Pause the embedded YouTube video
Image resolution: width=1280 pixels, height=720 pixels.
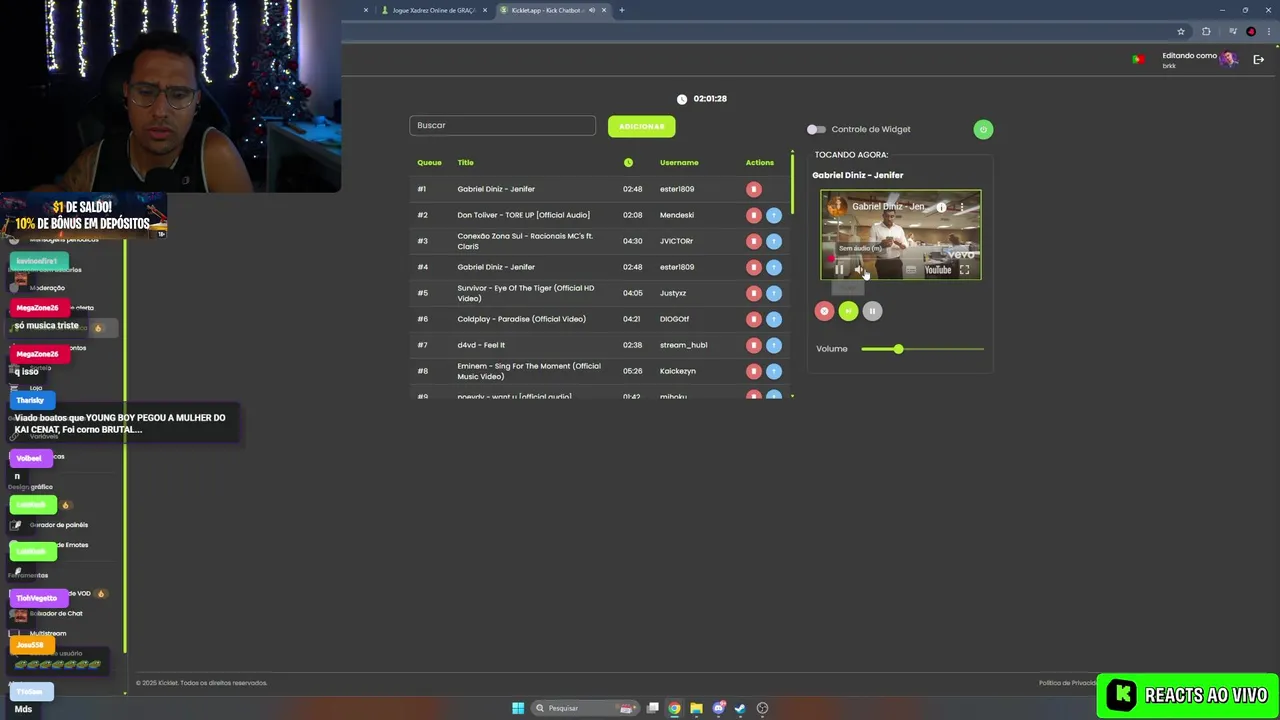[839, 269]
